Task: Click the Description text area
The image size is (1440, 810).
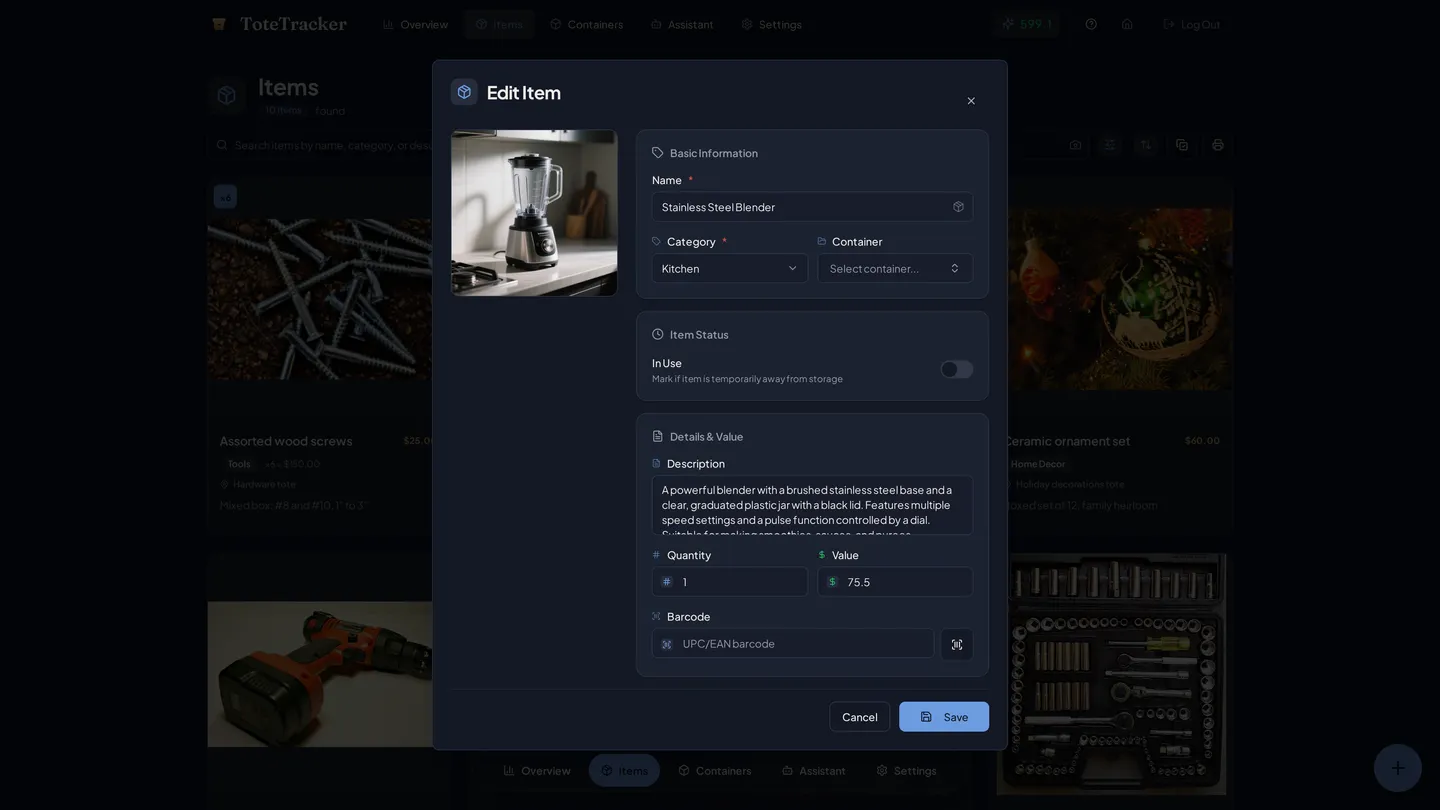Action: tap(812, 505)
